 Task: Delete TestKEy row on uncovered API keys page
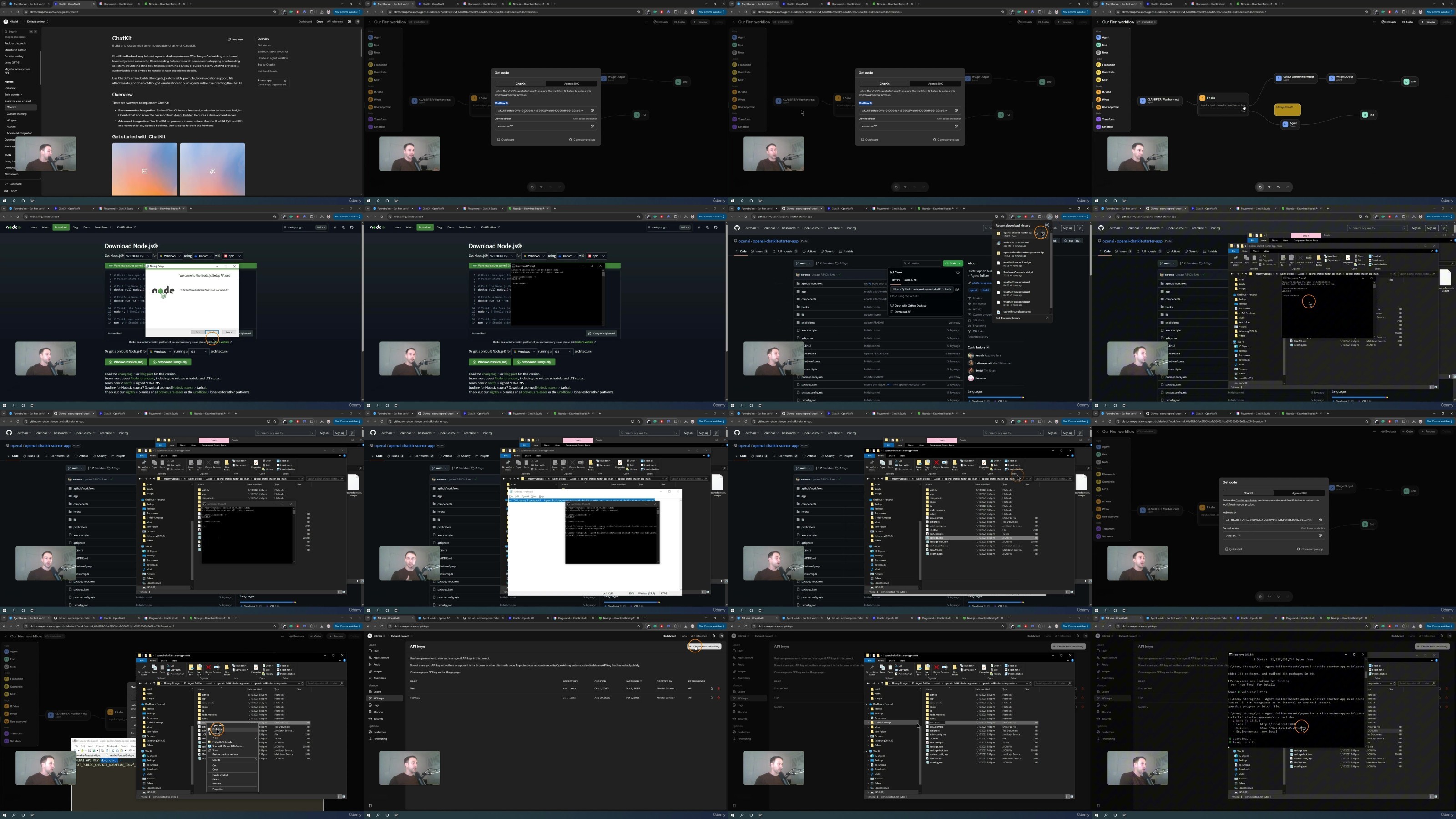click(x=718, y=698)
